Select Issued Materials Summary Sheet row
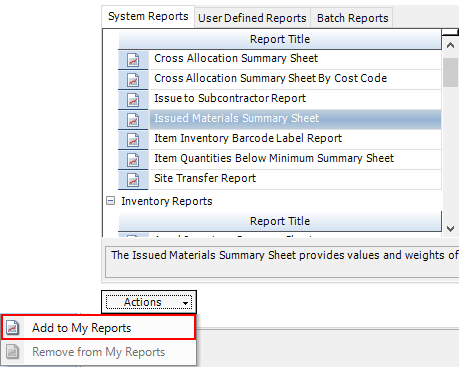This screenshot has height=367, width=459. (295, 120)
